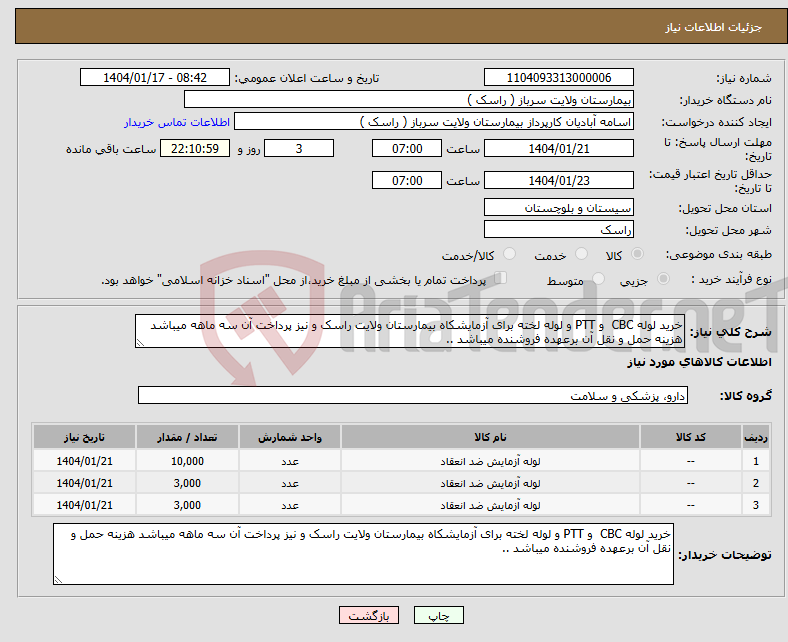Toggle the treasury documents payment checkbox

click(501, 278)
